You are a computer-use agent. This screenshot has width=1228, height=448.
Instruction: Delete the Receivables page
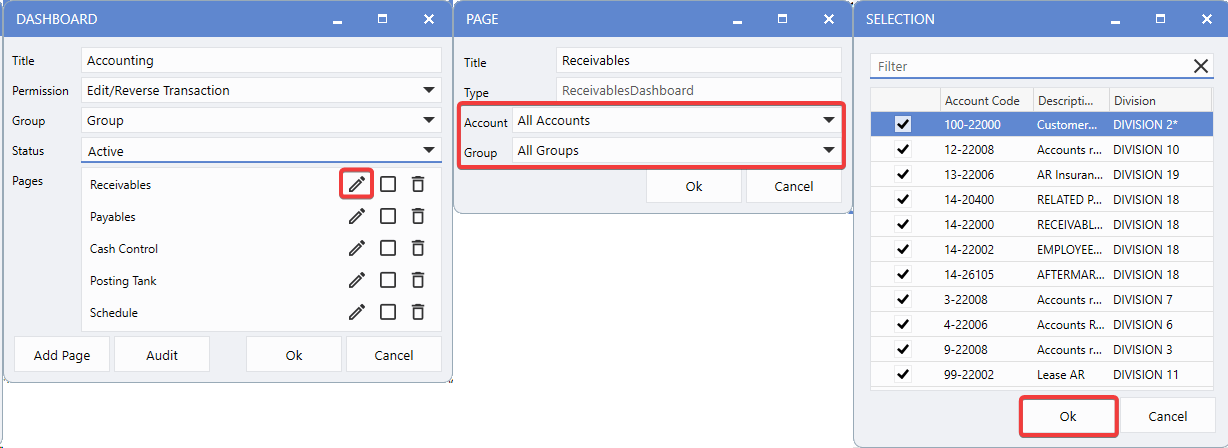pos(418,184)
